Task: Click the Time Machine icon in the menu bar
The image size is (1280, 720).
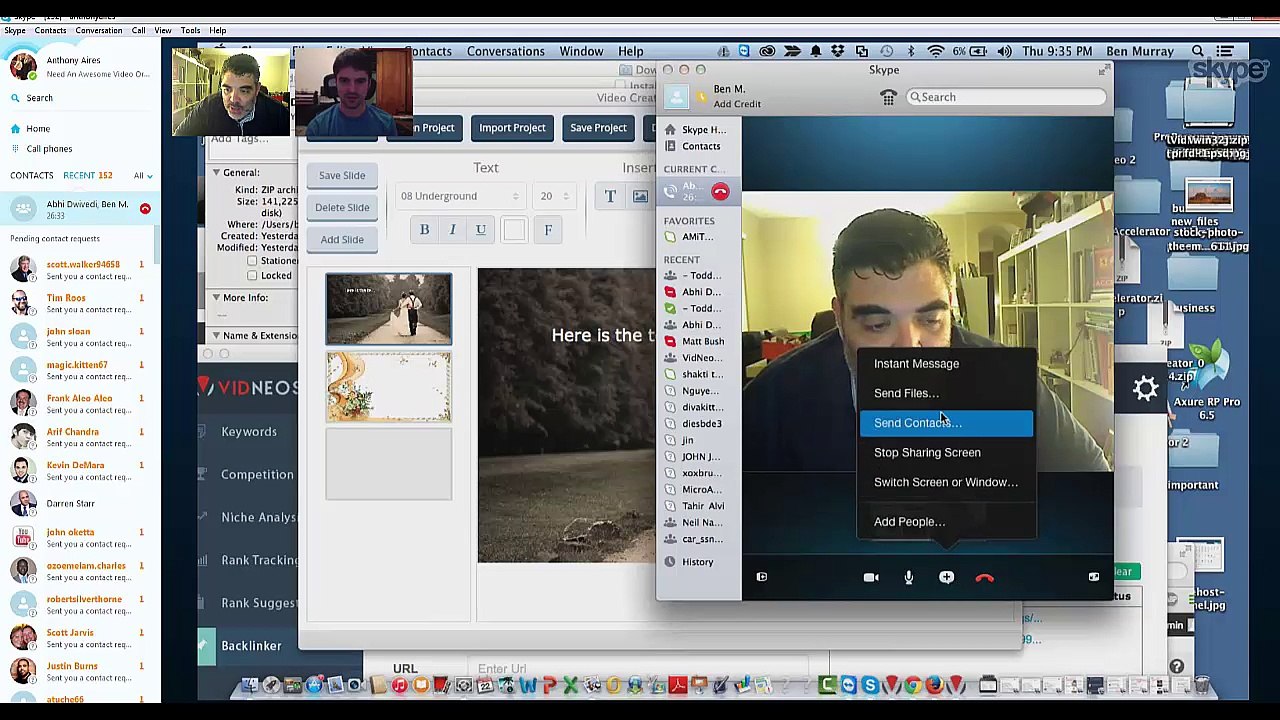Action: 887,51
